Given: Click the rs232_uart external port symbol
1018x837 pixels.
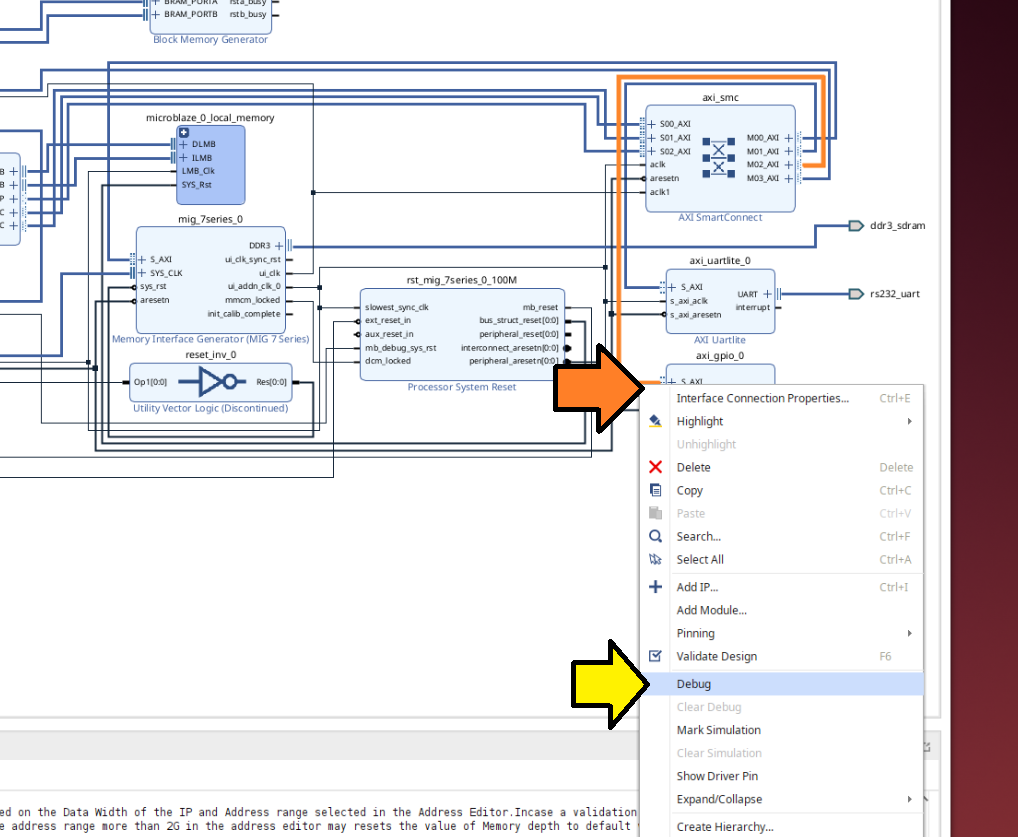Looking at the screenshot, I should (855, 294).
